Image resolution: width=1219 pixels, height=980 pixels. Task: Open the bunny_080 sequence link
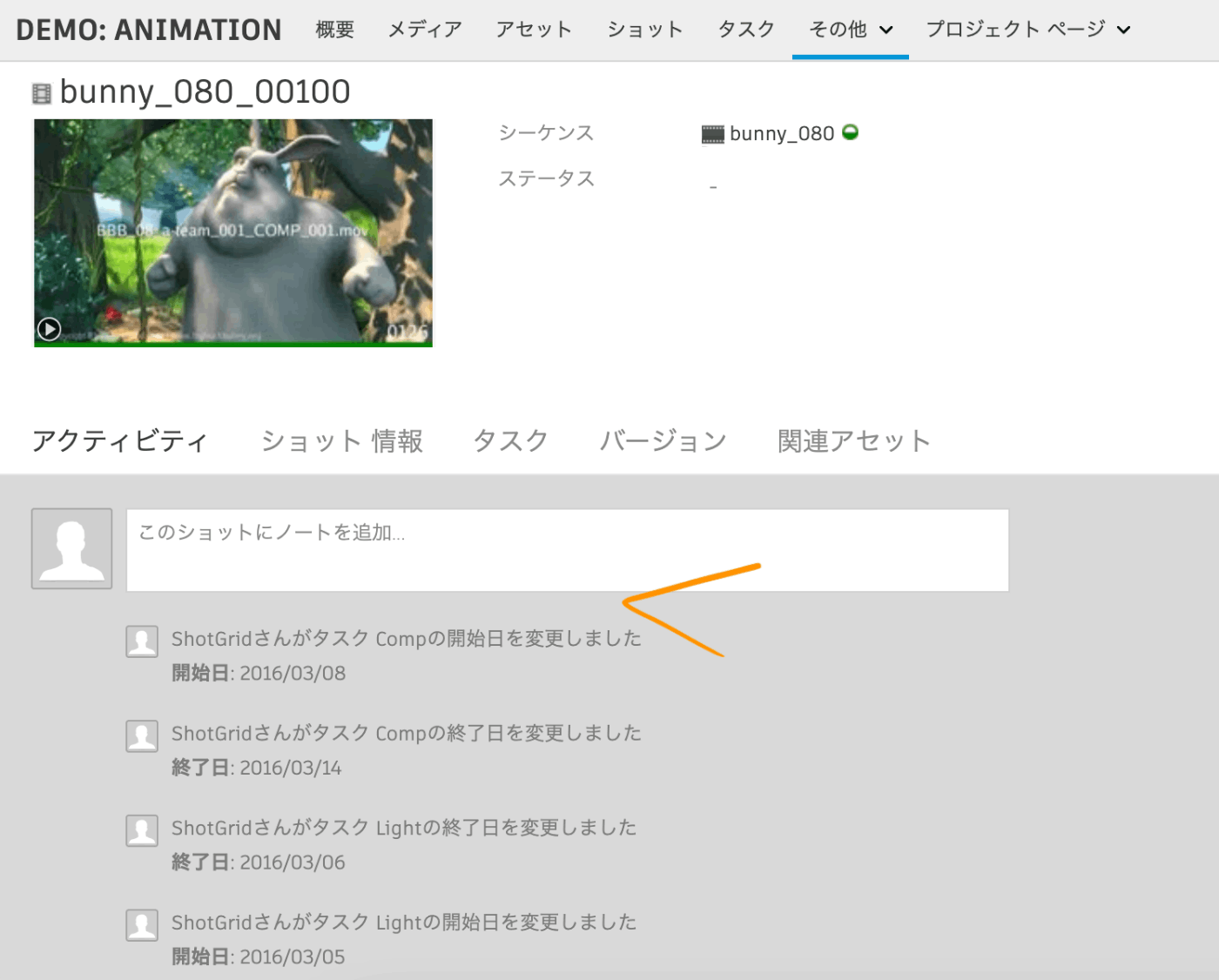click(x=782, y=133)
